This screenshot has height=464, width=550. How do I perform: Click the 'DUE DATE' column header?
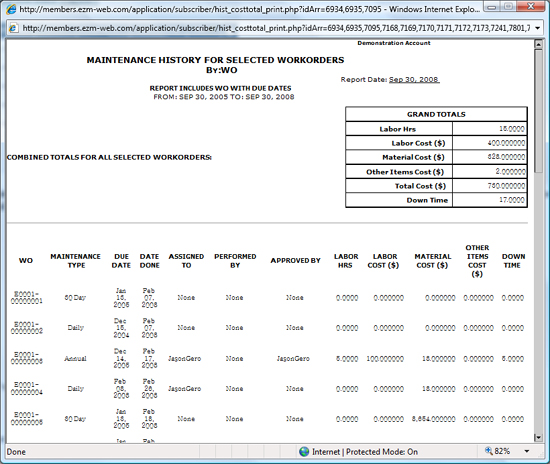tap(121, 261)
